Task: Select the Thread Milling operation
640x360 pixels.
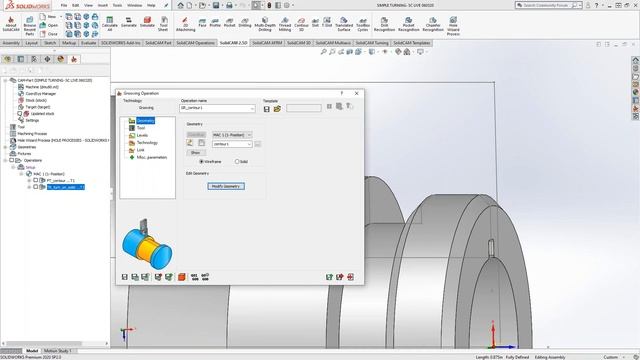Action: [285, 24]
